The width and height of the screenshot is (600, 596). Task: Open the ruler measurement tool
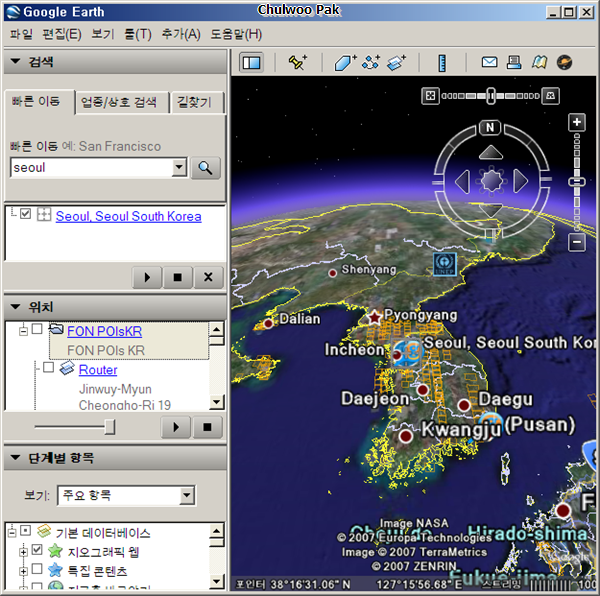[442, 63]
